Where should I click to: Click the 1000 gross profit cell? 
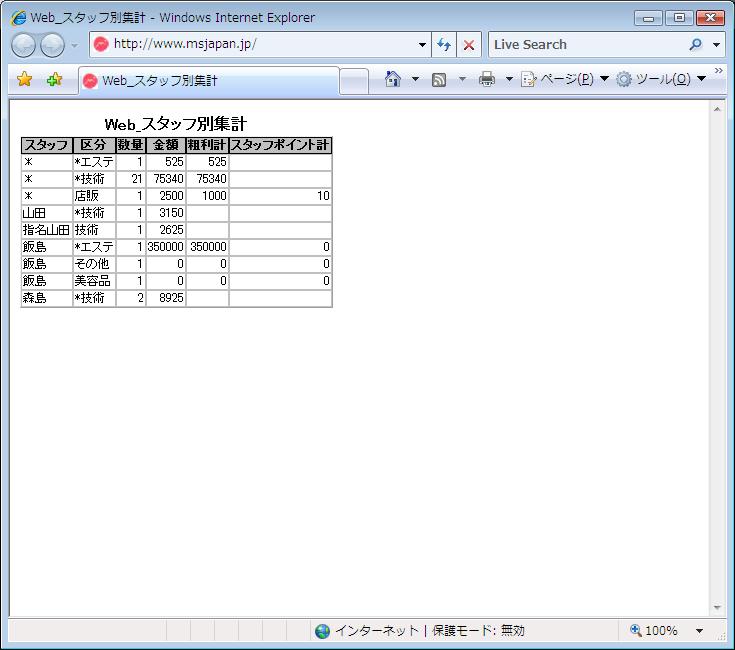point(207,195)
